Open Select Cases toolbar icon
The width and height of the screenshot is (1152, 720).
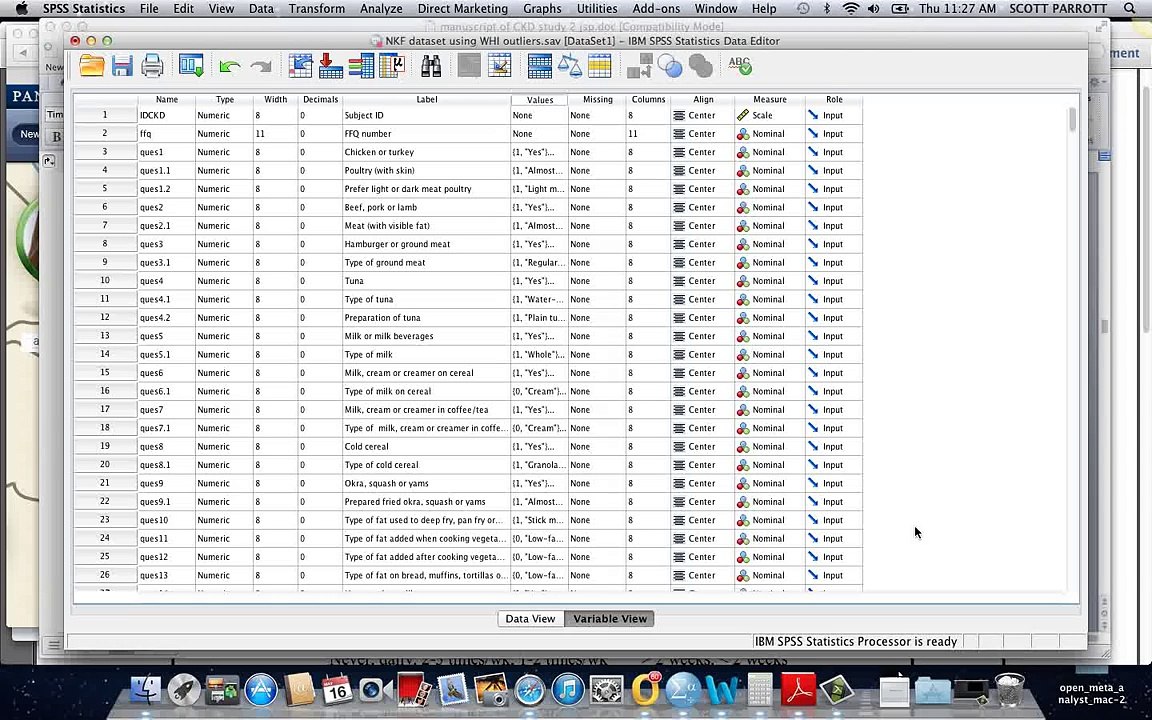click(x=600, y=66)
